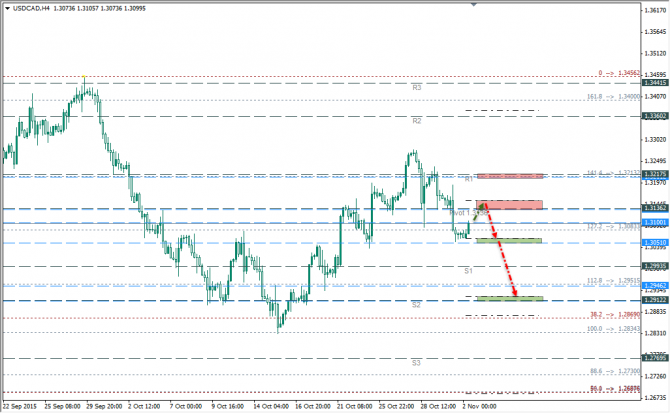Click the 7 Oct 00:00 time label
This screenshot has height=413, width=670.
point(185,406)
